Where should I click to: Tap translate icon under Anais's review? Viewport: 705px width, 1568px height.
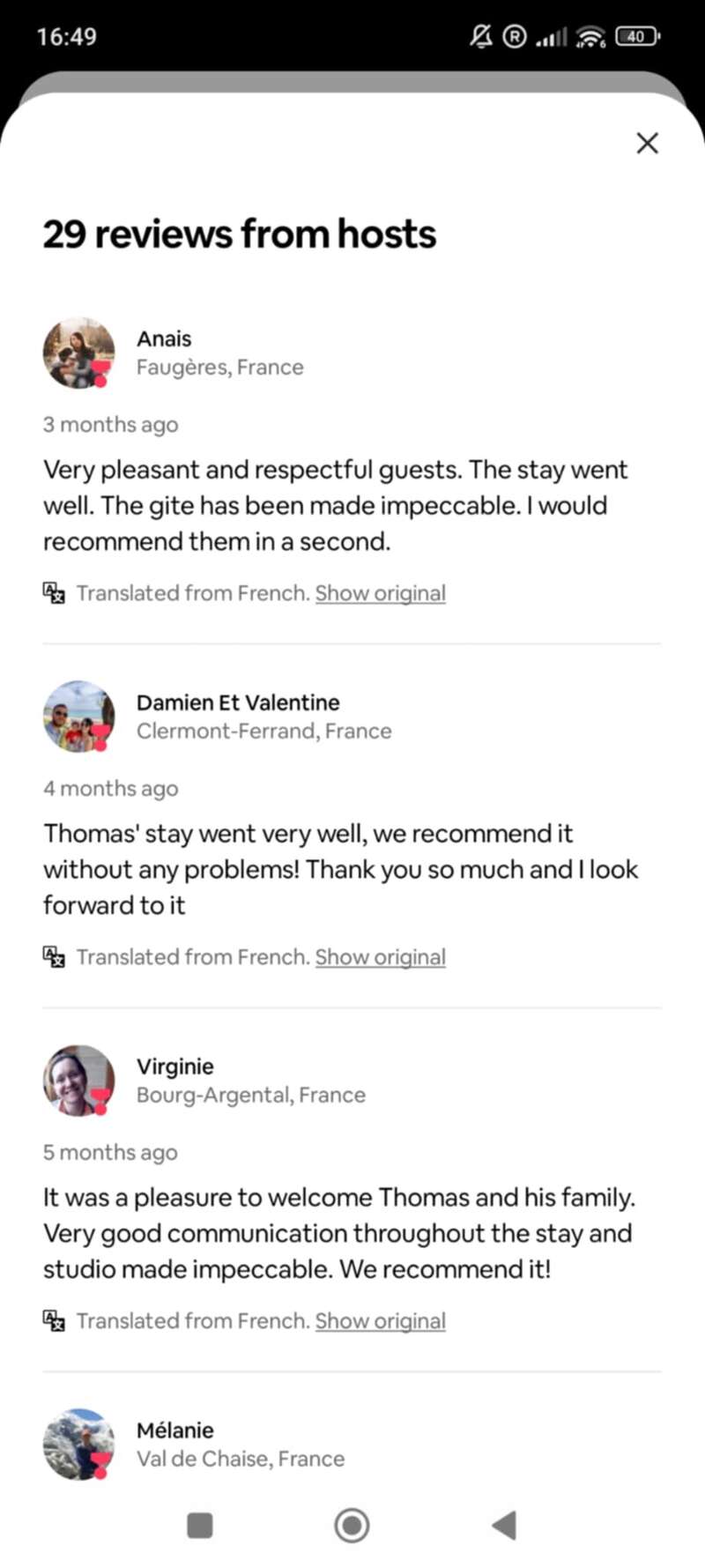coord(54,593)
